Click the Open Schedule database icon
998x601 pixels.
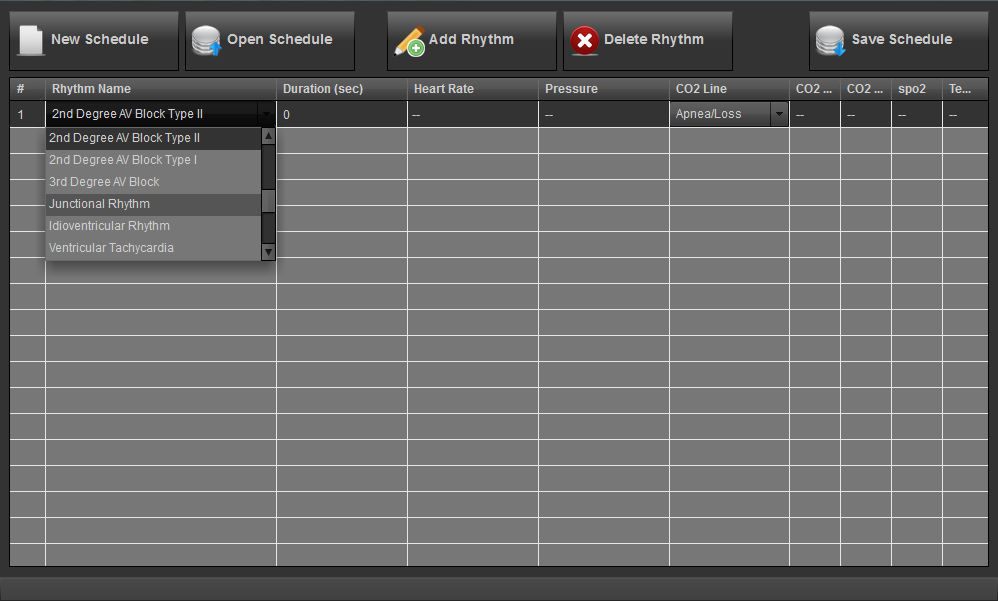point(206,38)
